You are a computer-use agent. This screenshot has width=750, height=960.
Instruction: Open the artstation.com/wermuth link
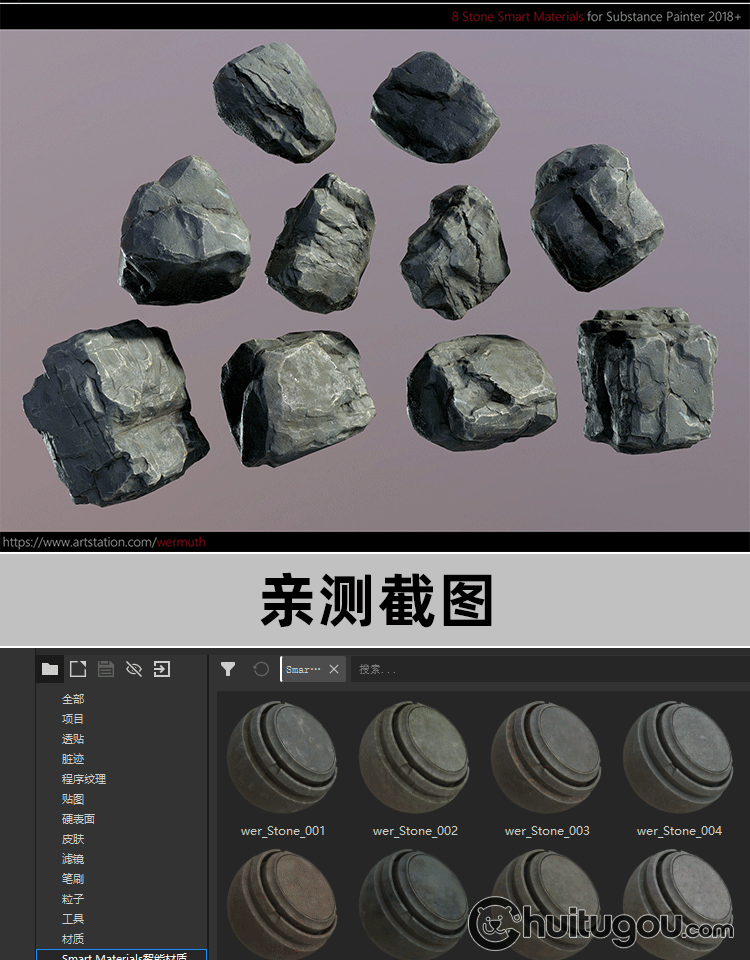pyautogui.click(x=104, y=542)
